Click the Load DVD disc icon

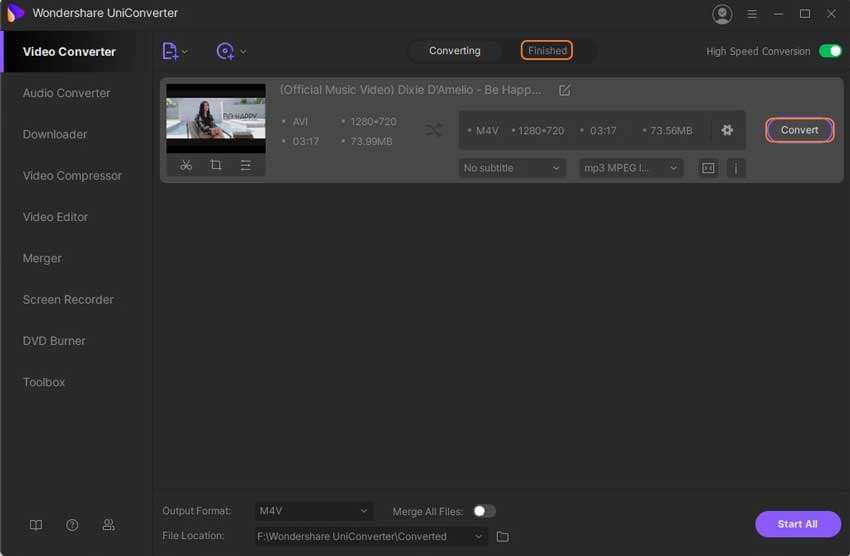click(225, 51)
